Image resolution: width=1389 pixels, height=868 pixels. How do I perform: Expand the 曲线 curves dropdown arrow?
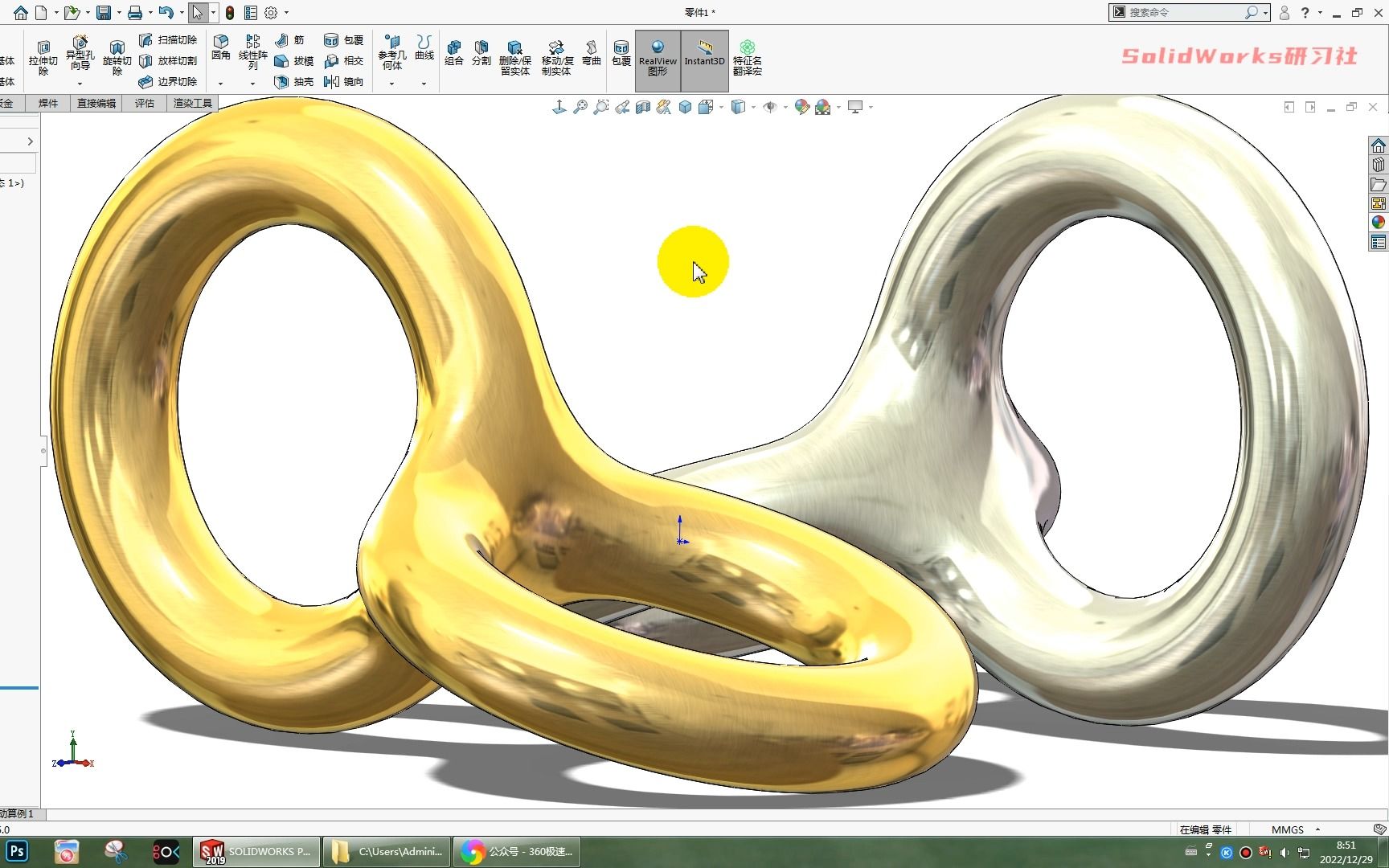(424, 84)
